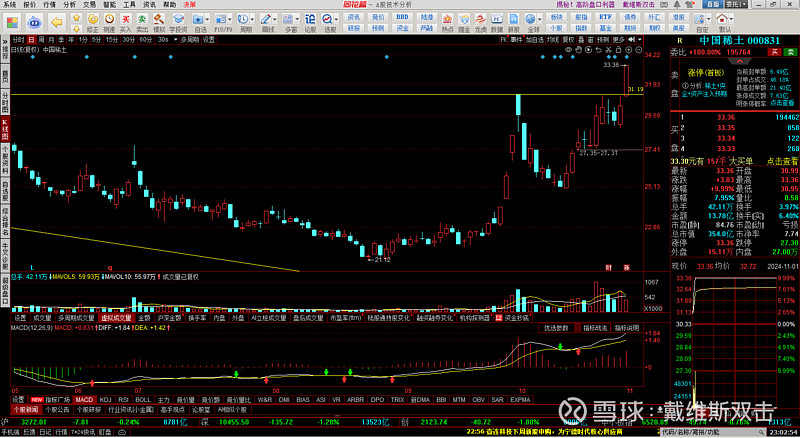Toggle the 叠 overlay option
The width and height of the screenshot is (800, 438).
tap(581, 39)
